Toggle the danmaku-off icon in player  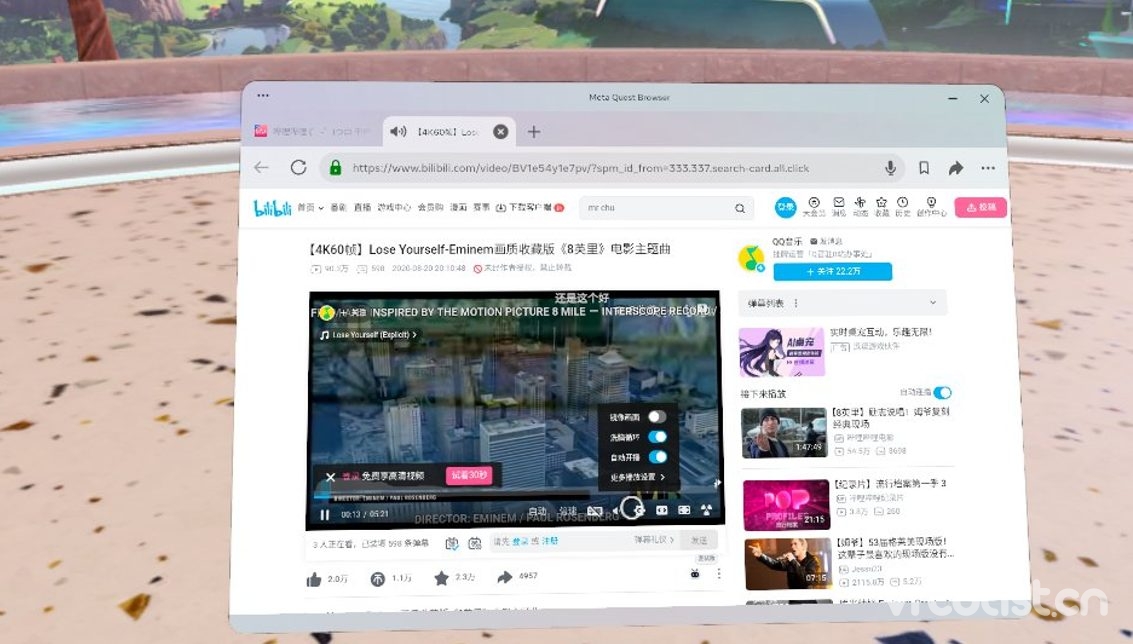(595, 511)
